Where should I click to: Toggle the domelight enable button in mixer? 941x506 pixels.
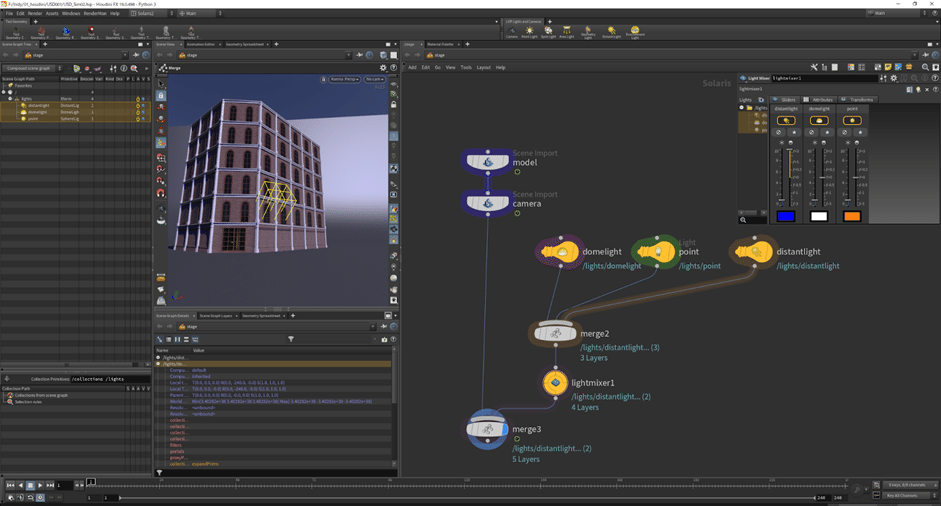(819, 120)
